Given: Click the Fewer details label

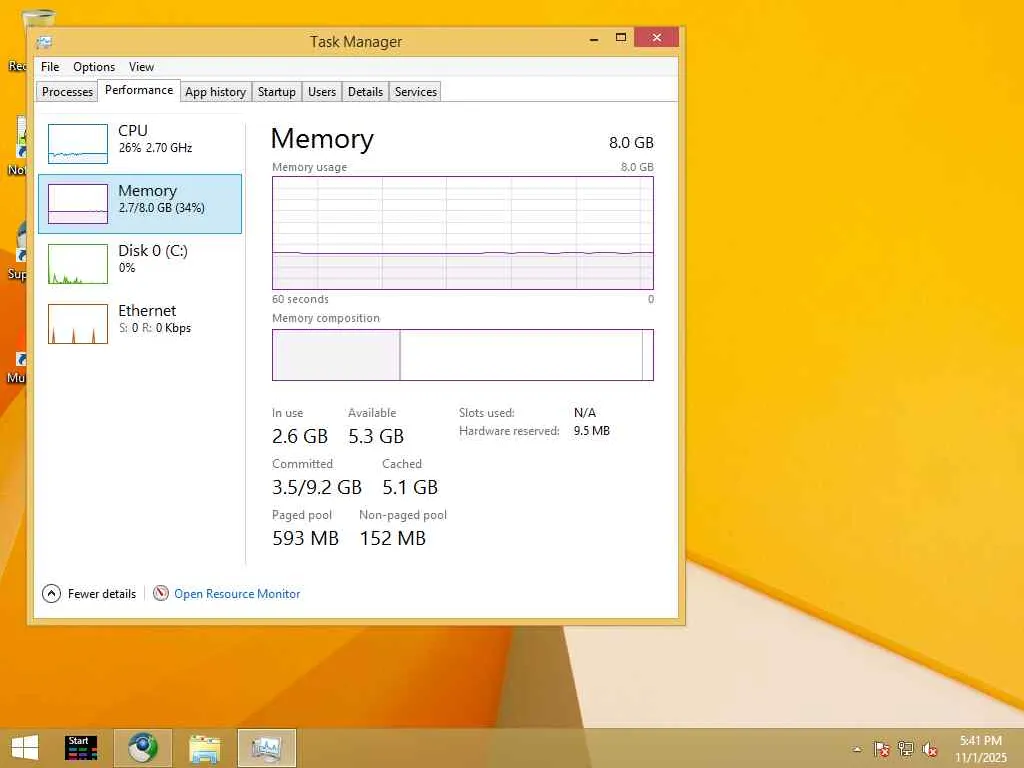Looking at the screenshot, I should click(102, 594).
